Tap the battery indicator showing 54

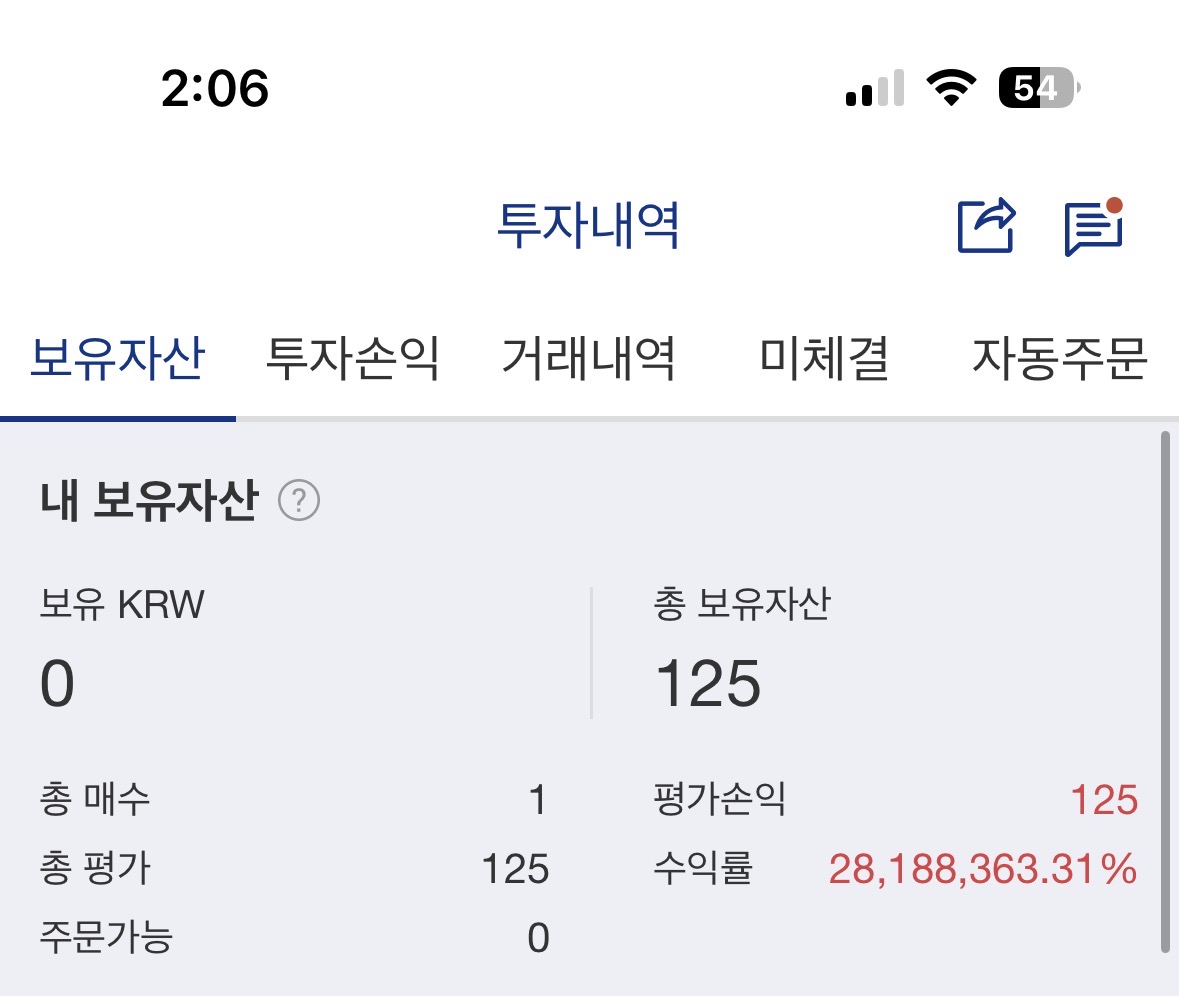[x=1038, y=89]
